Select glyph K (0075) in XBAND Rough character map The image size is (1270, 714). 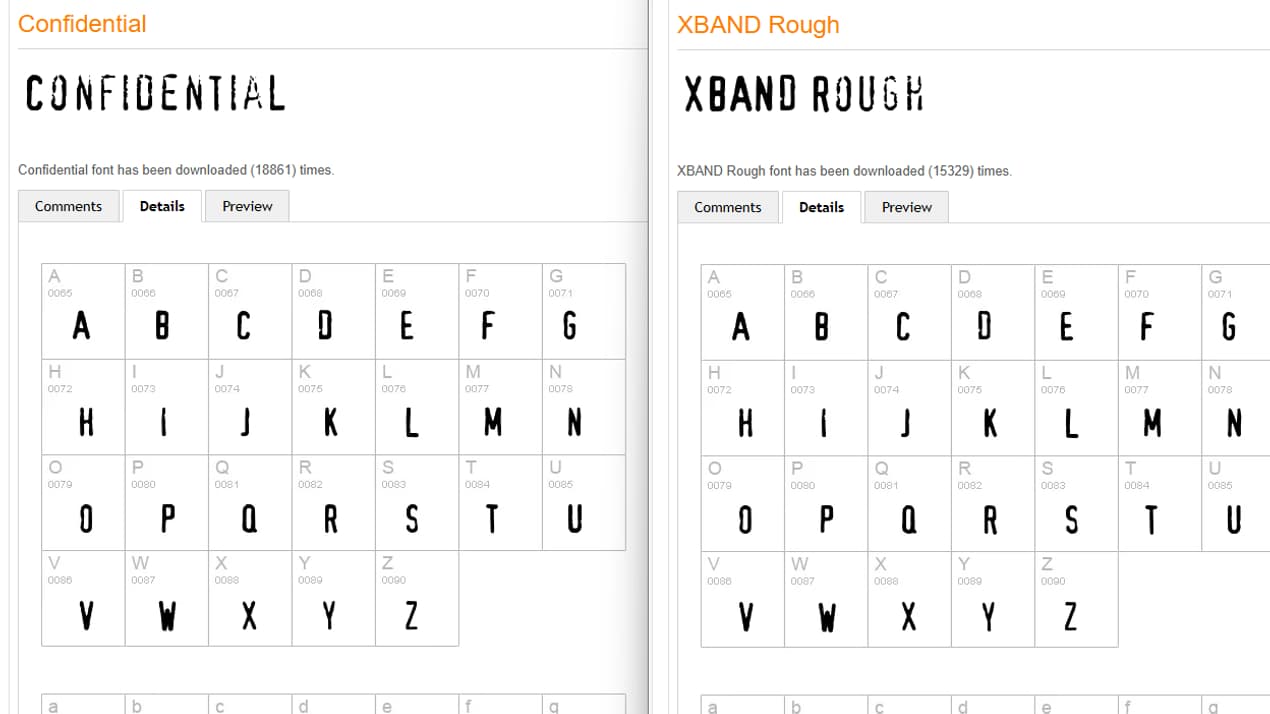point(993,408)
